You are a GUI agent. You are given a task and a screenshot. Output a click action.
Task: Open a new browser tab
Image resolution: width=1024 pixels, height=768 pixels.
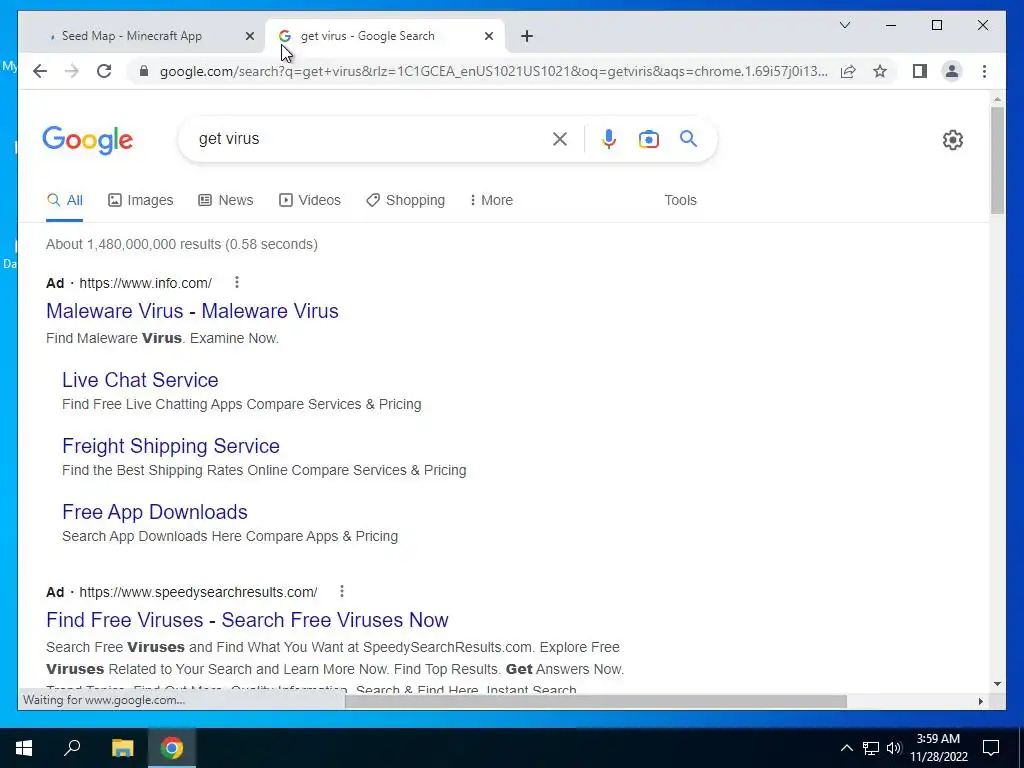tap(527, 36)
